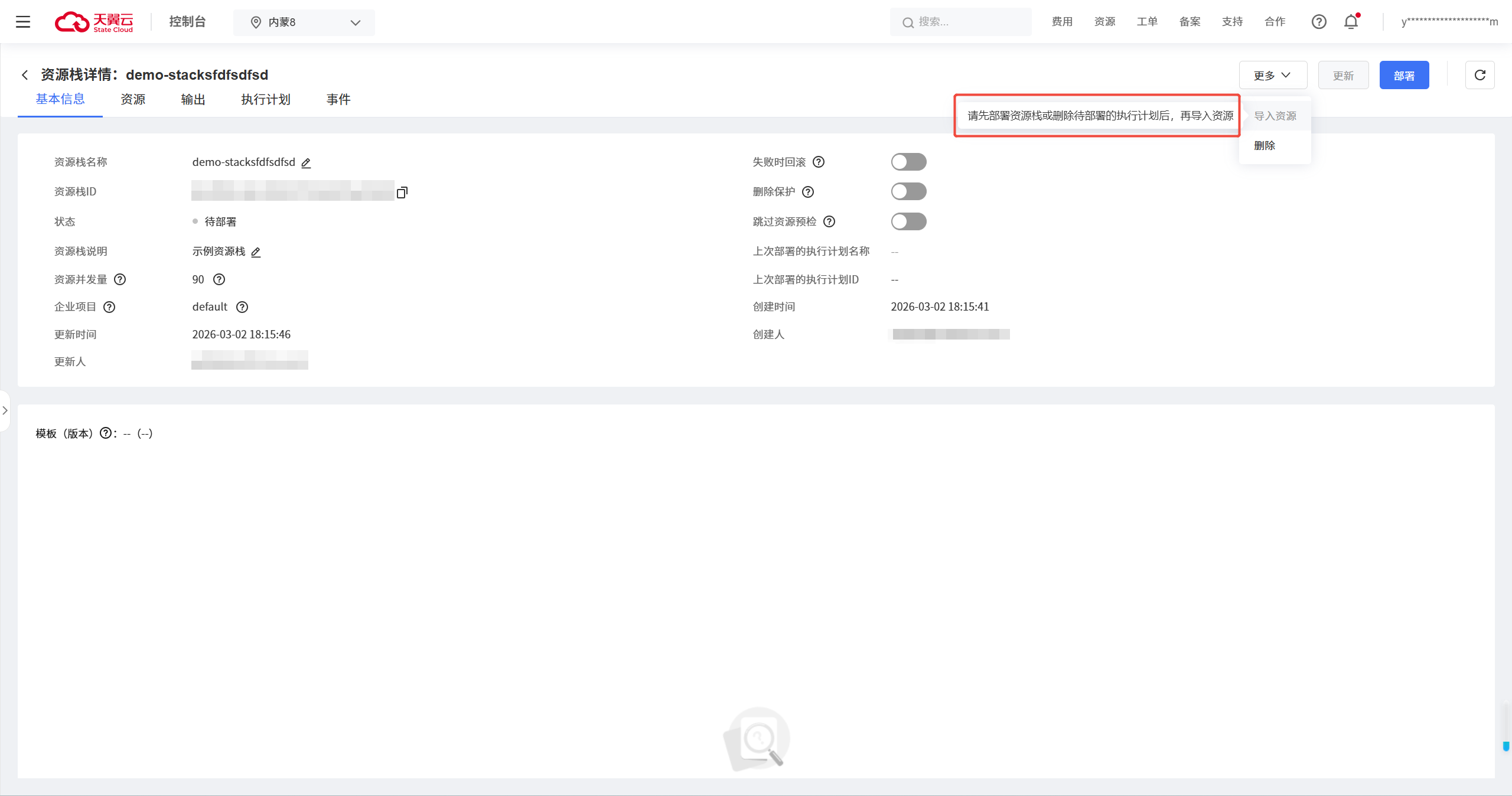The height and width of the screenshot is (796, 1512).
Task: Edit the resource stack name pencil
Action: point(306,163)
